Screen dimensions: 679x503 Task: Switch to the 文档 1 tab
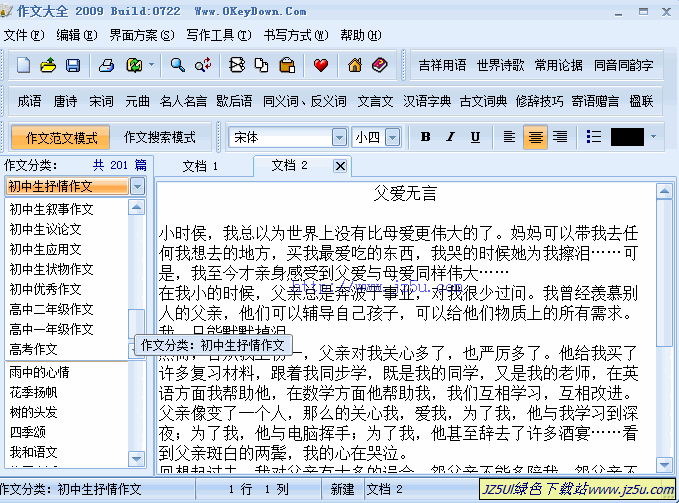click(x=201, y=165)
